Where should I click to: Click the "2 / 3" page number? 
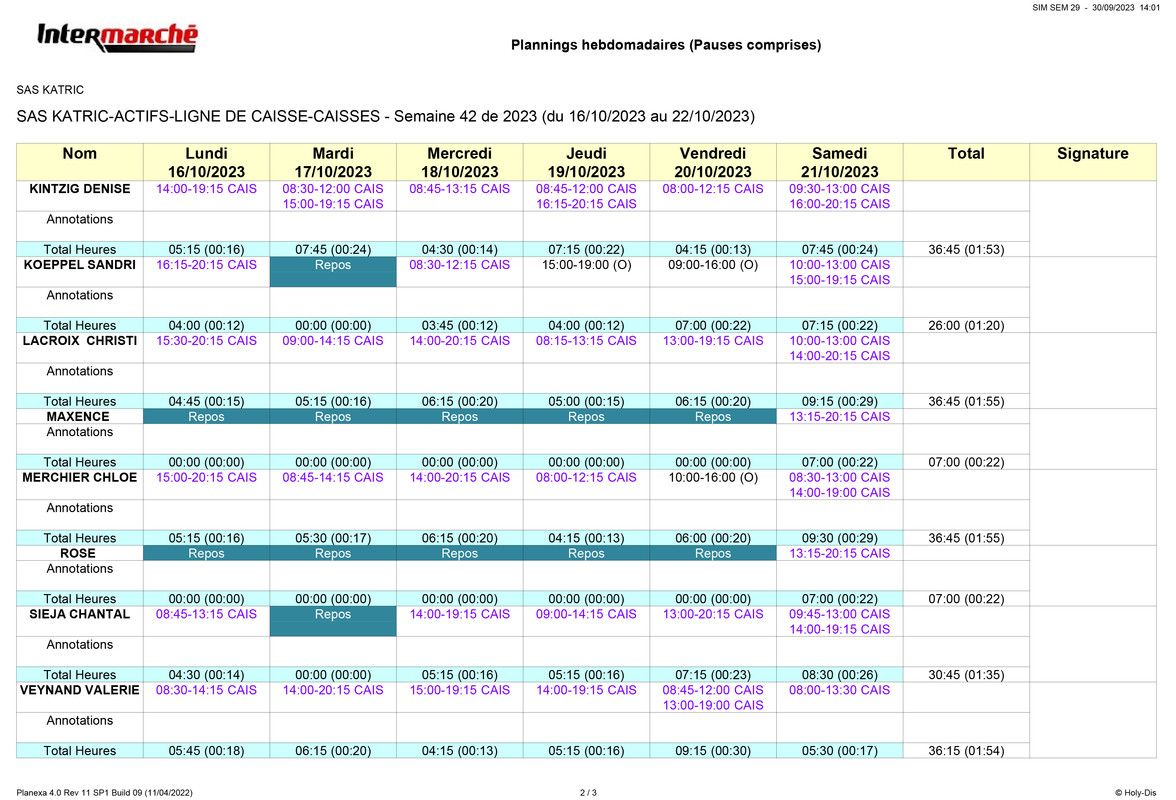(x=588, y=793)
